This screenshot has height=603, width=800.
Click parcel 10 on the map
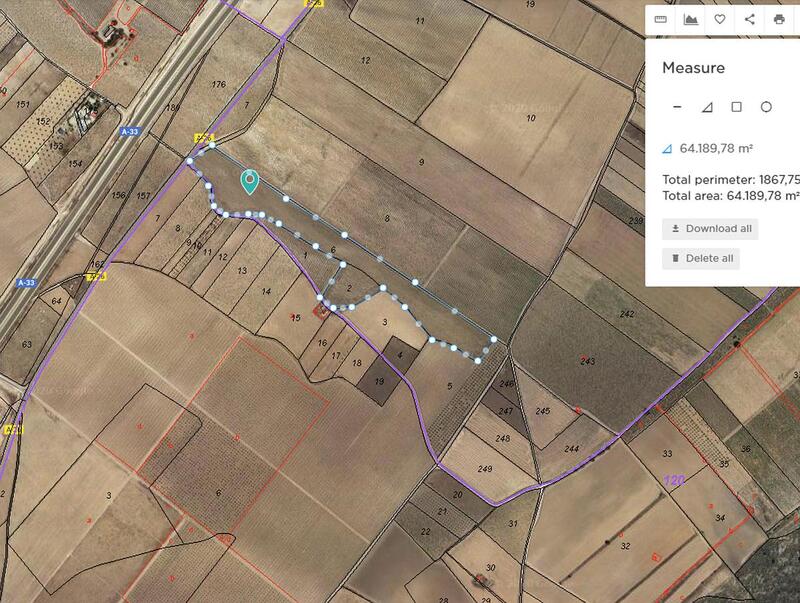coord(531,118)
